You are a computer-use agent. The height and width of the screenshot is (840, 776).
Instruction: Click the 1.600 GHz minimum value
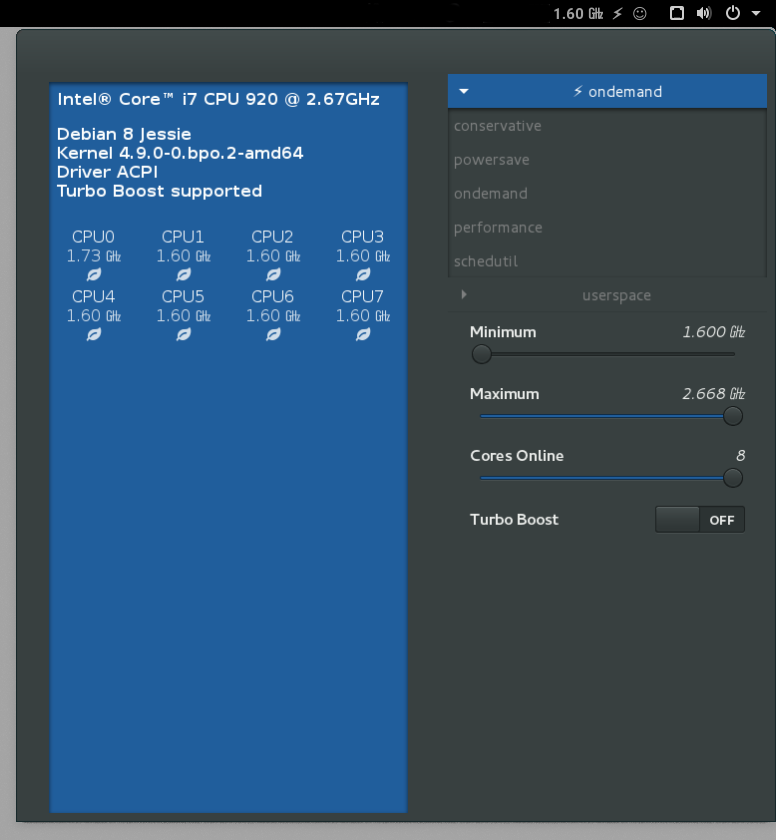point(714,332)
